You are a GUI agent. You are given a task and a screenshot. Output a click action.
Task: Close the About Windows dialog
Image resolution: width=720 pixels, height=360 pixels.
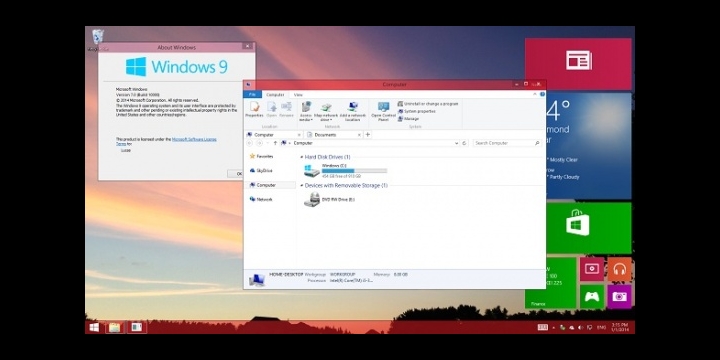248,46
